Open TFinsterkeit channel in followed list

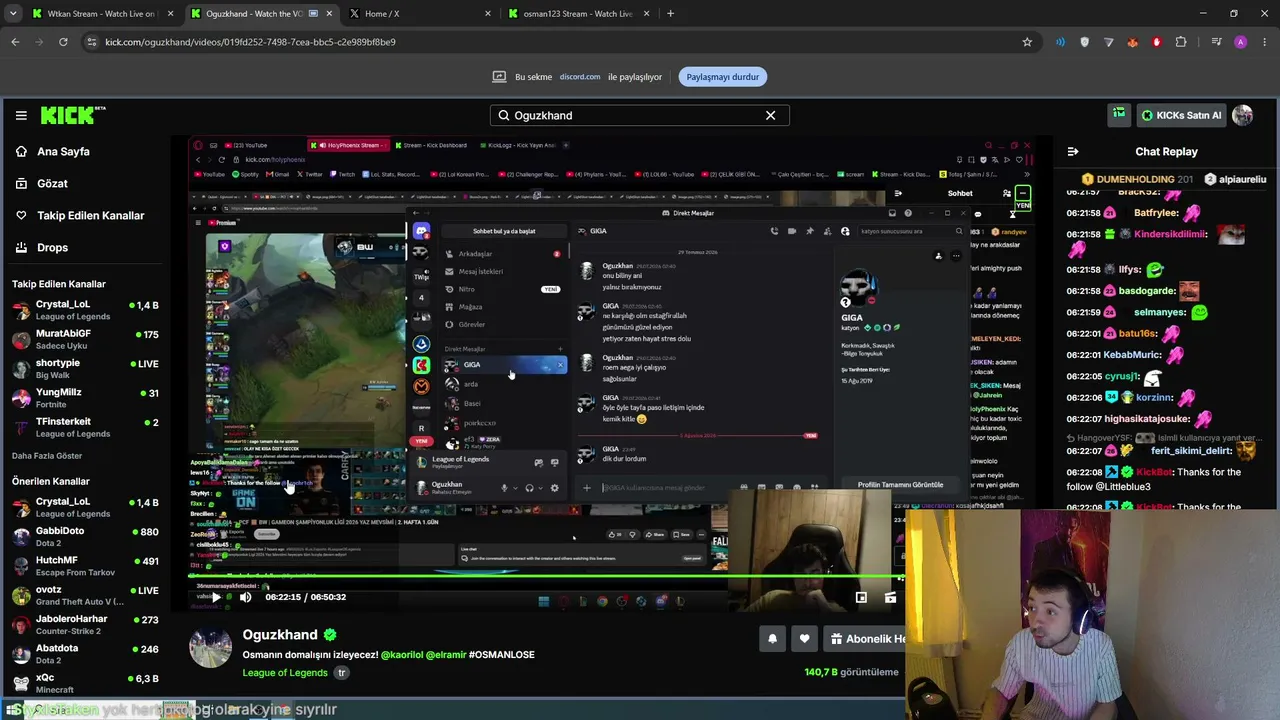point(85,427)
